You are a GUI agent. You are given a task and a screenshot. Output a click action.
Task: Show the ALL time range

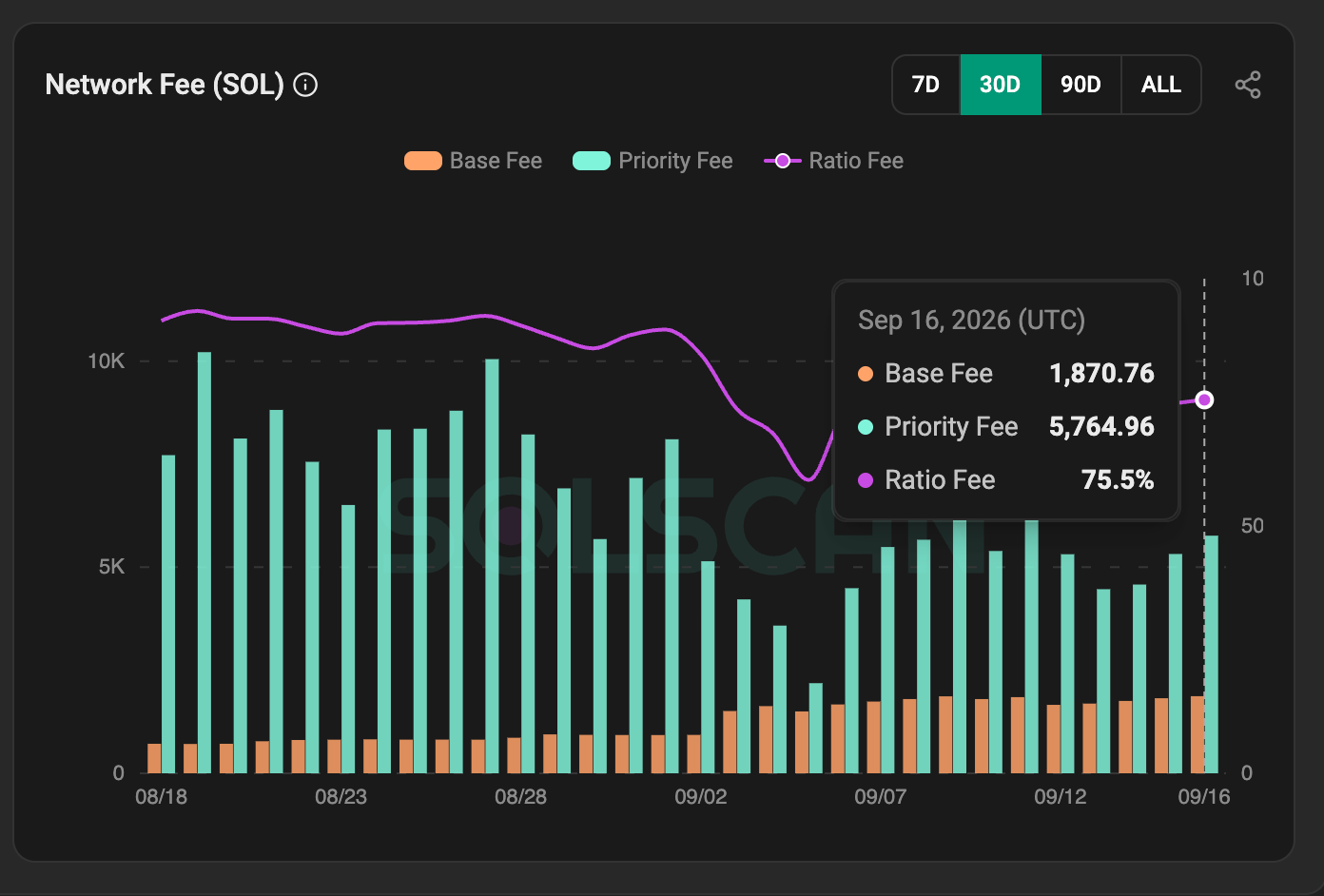[x=1161, y=85]
